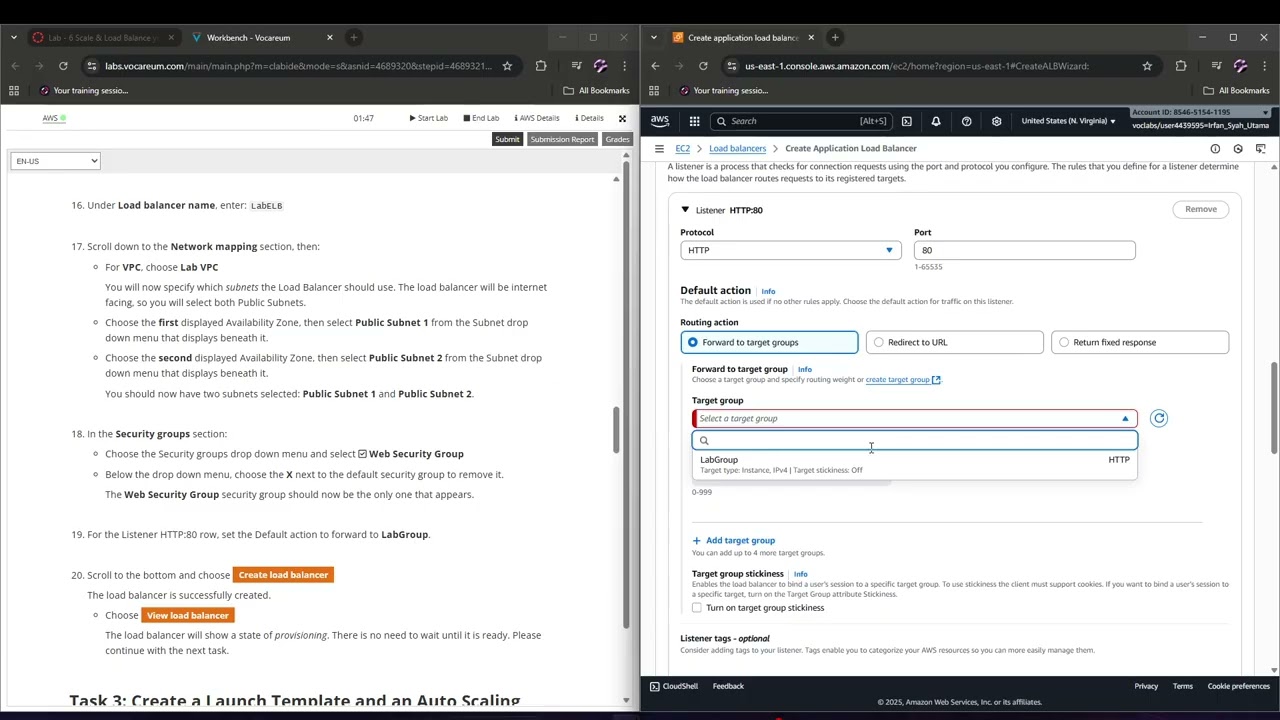Select Forward to target groups routing action
1280x720 pixels.
(769, 342)
